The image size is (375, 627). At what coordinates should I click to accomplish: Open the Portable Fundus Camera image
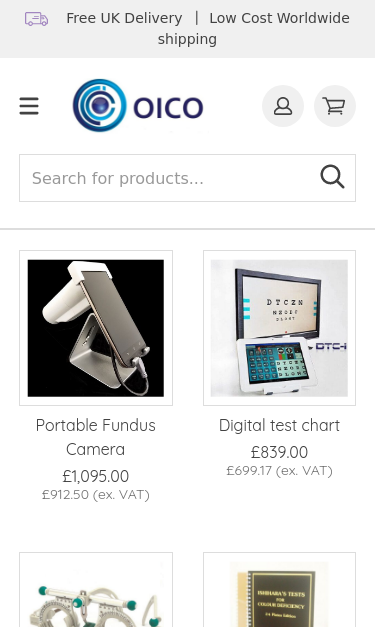(x=96, y=328)
